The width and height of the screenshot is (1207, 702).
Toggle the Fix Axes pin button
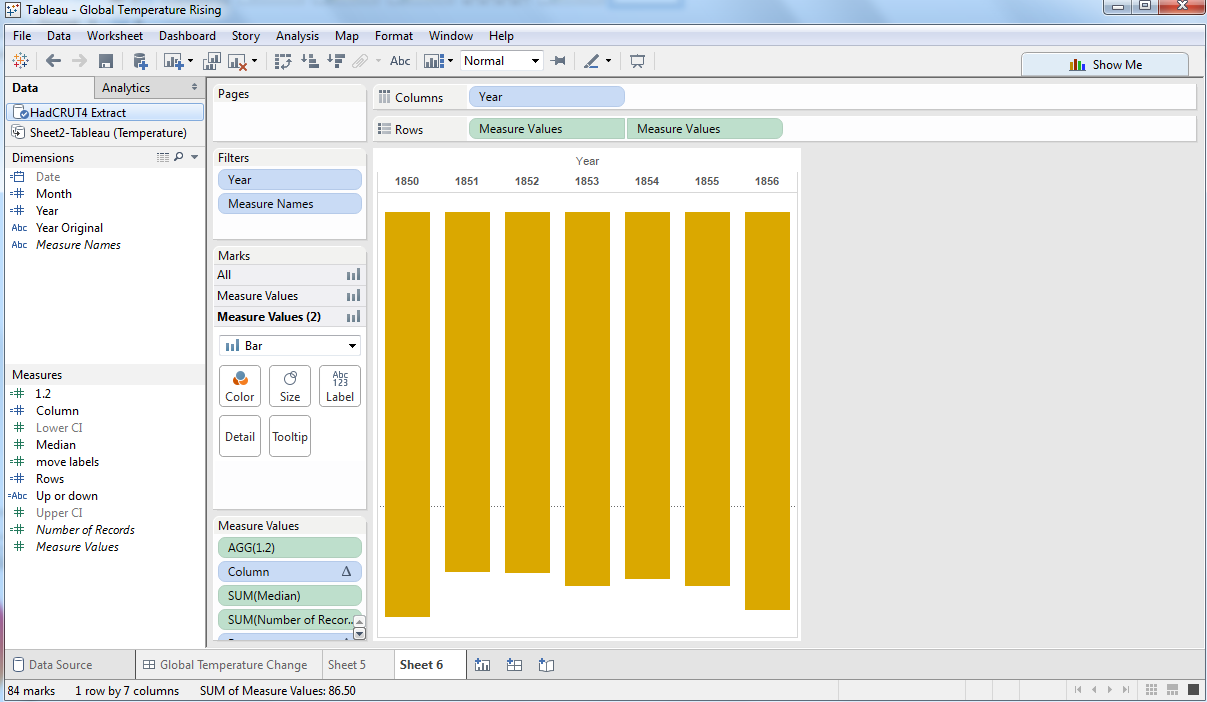(559, 61)
